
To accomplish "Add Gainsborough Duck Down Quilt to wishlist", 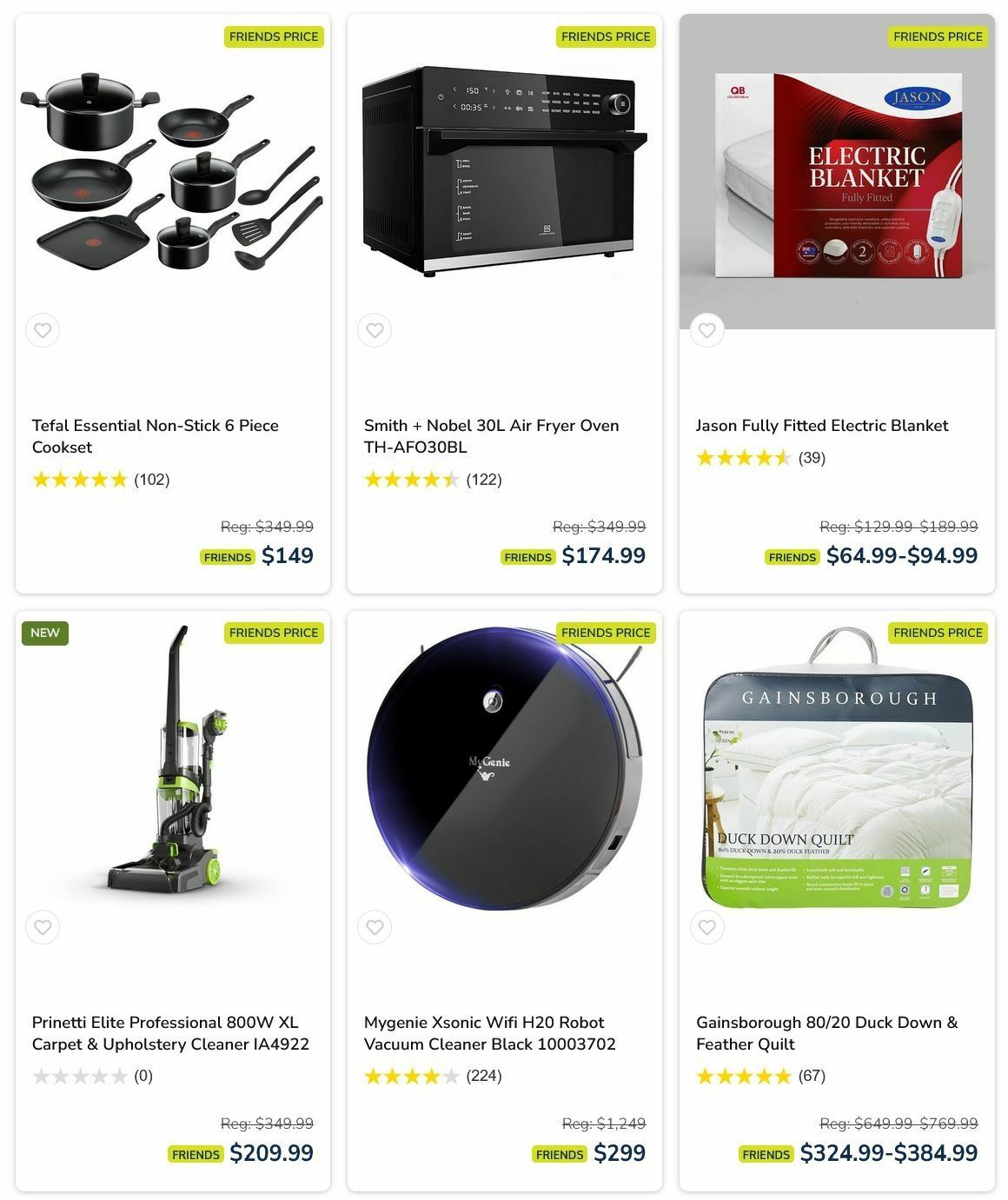I will [707, 927].
